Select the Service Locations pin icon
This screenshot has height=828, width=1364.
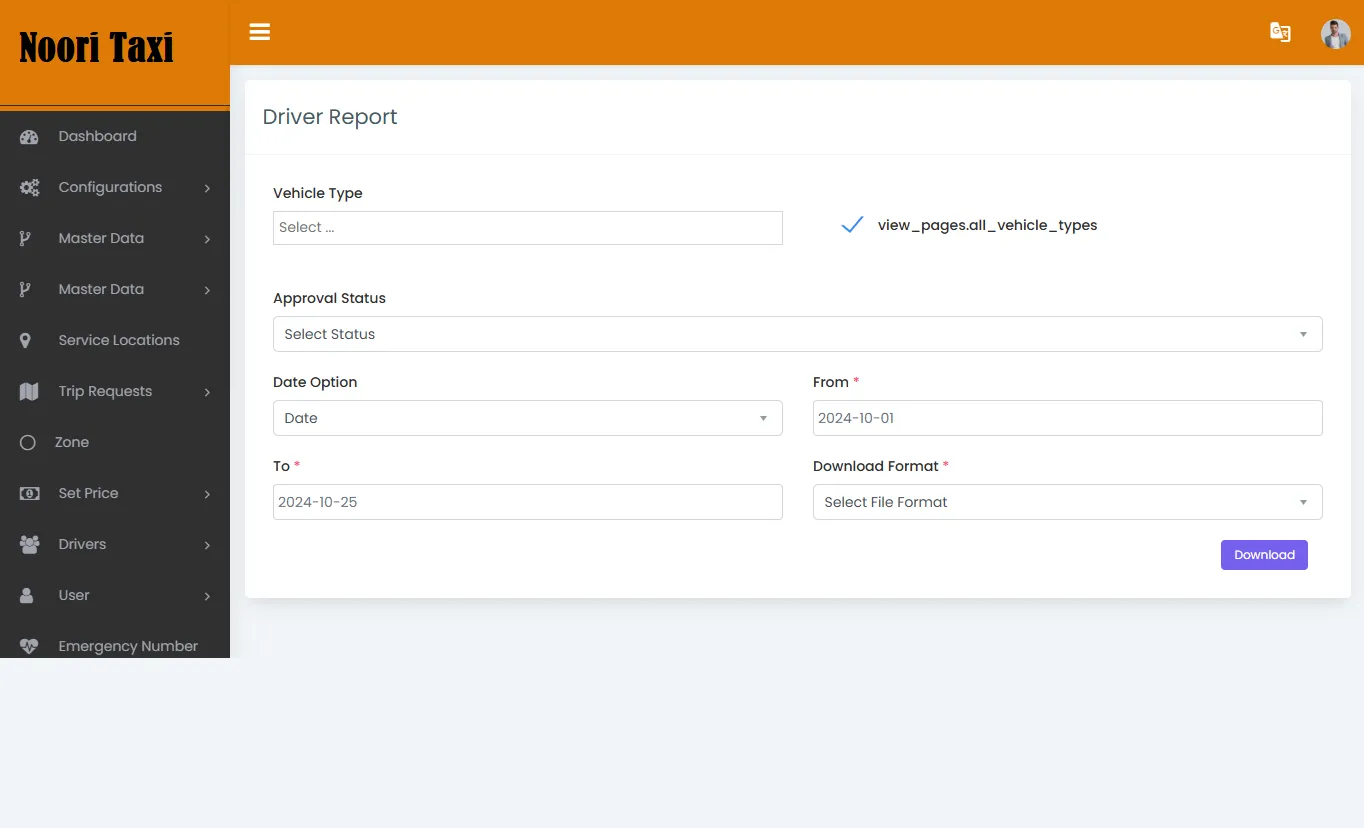tap(27, 340)
